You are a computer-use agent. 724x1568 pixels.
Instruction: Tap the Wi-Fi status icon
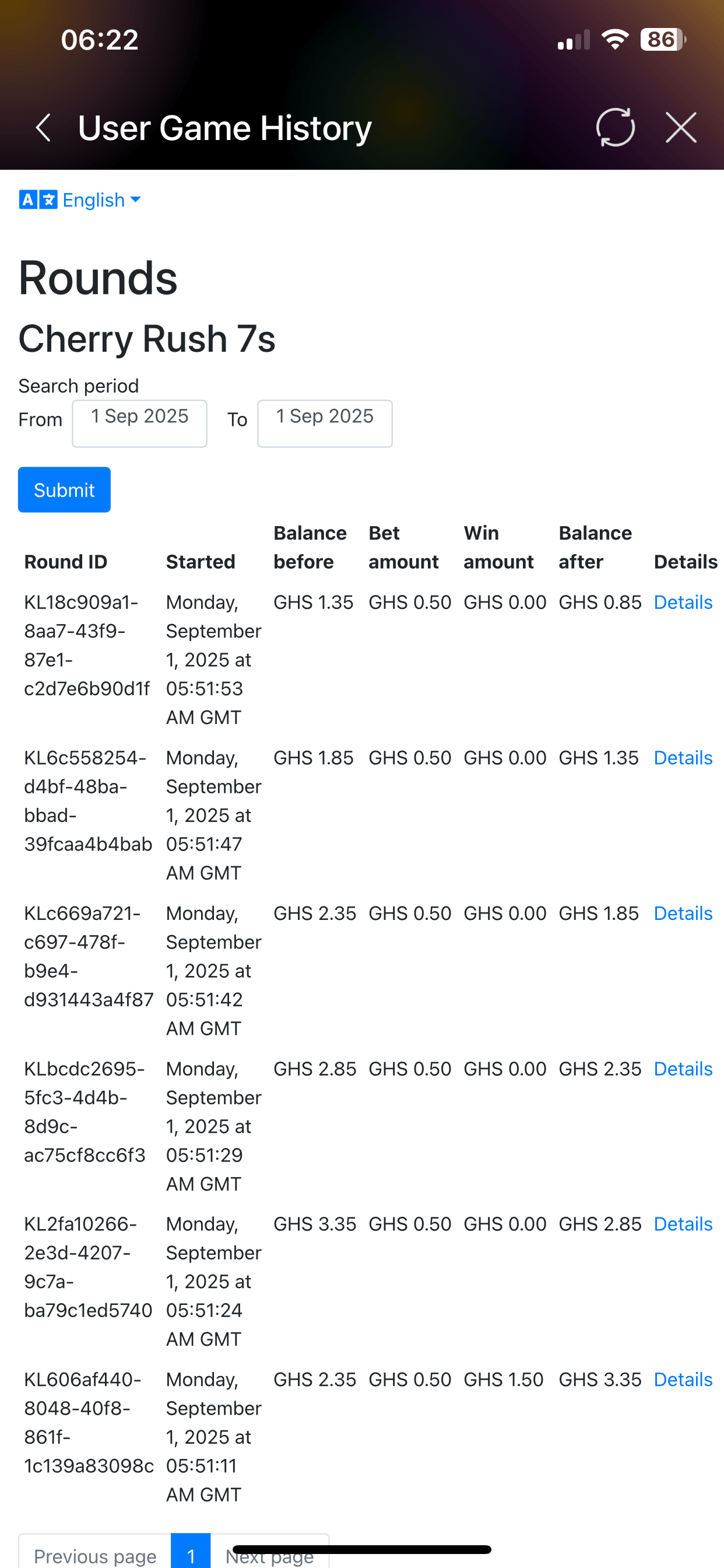(615, 40)
